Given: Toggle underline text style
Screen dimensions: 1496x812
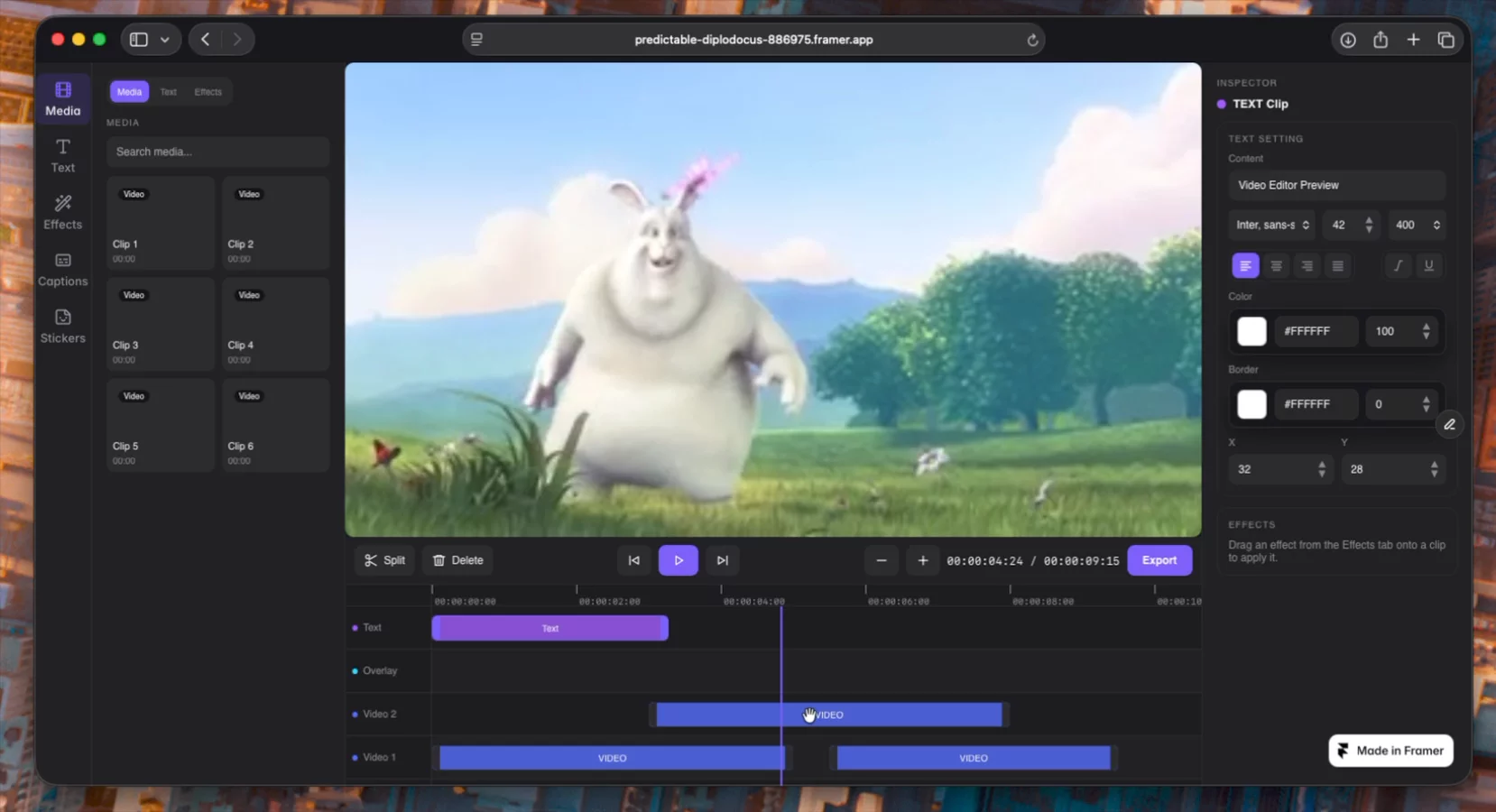Looking at the screenshot, I should coord(1428,265).
